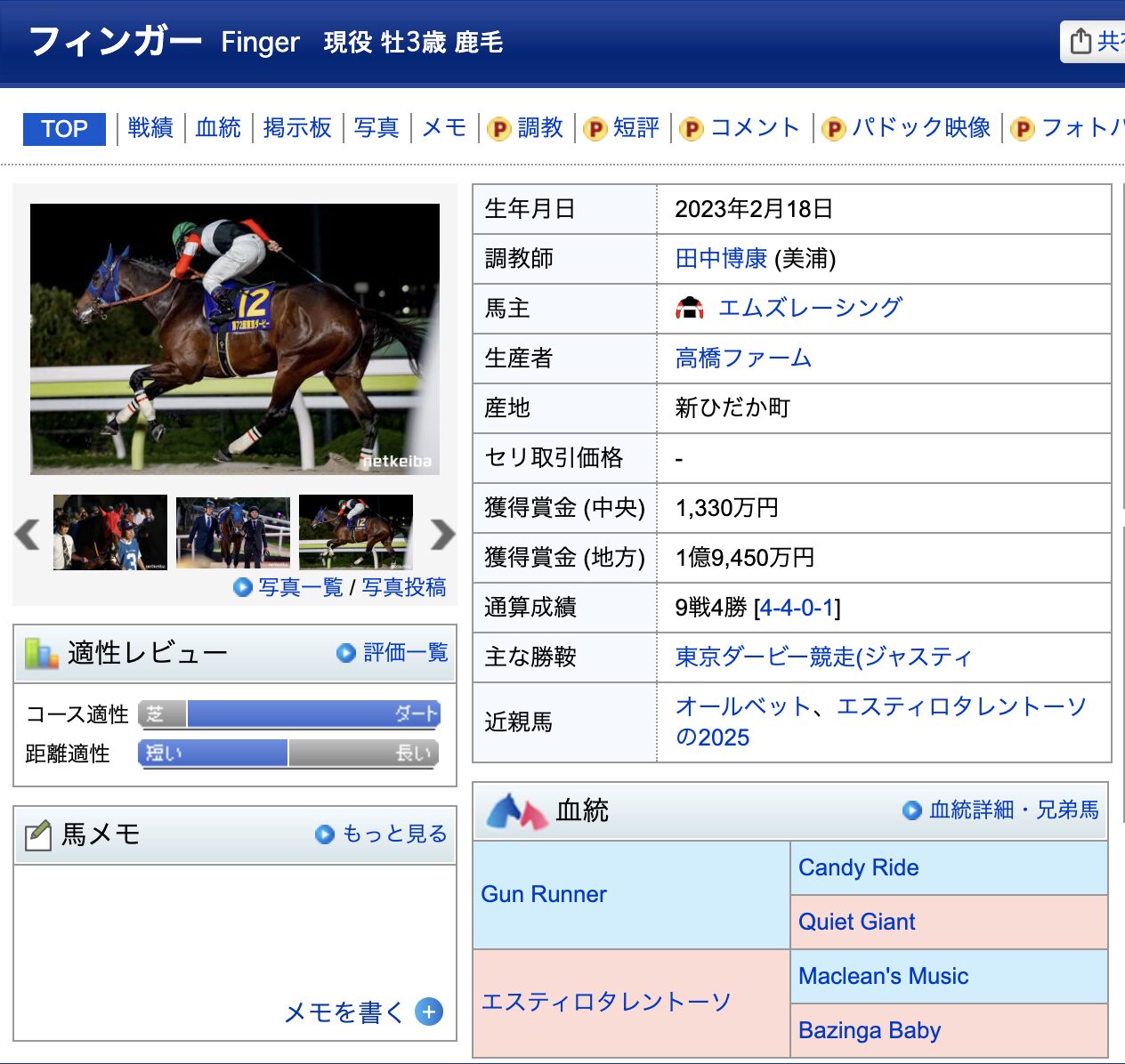Open 血統詳細・兄弟馬 link
Screen dimensions: 1125x1064
pos(1014,810)
